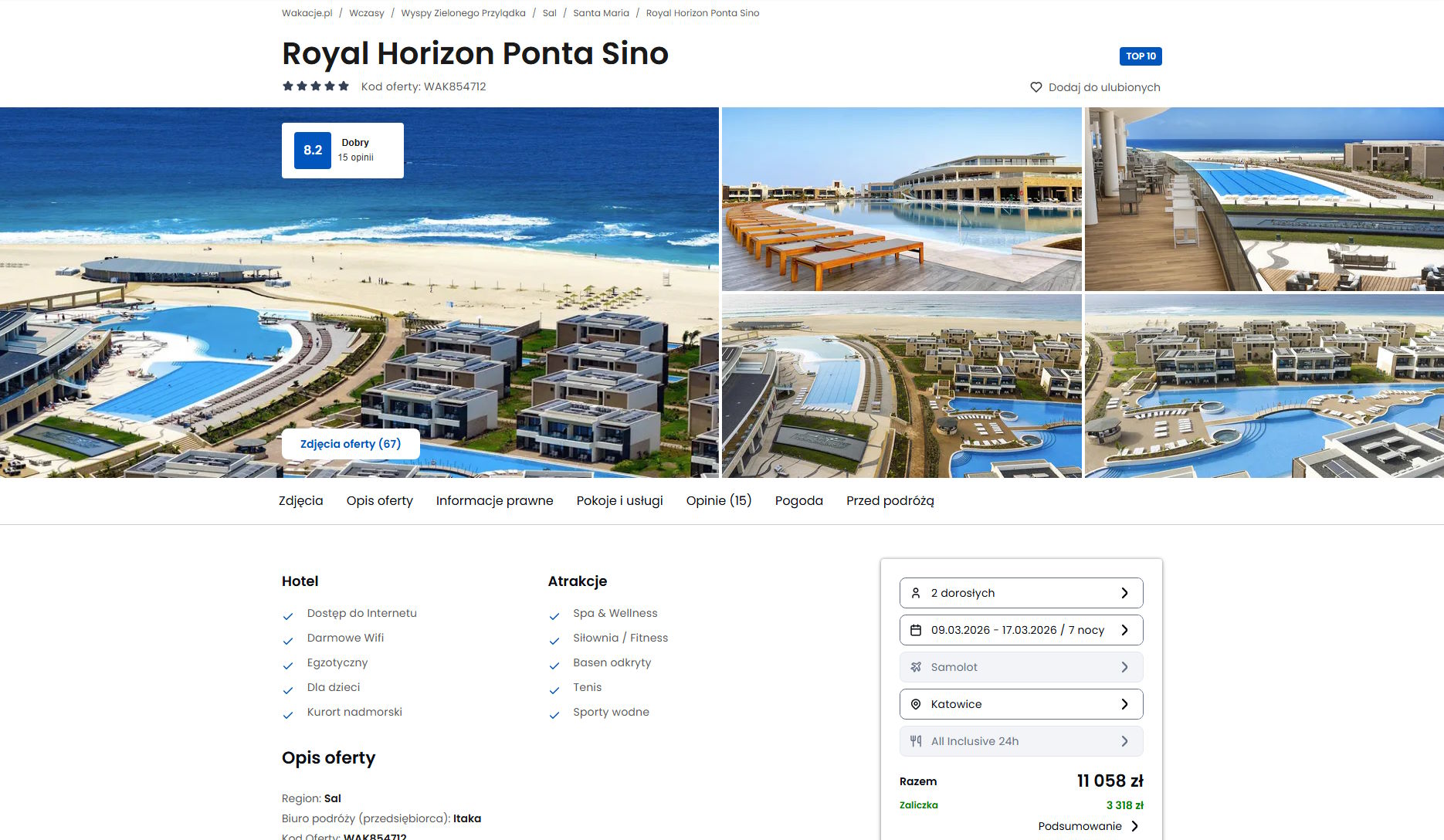Expand the 2 dorosłych travelers selector
The image size is (1444, 840).
pyautogui.click(x=1021, y=593)
